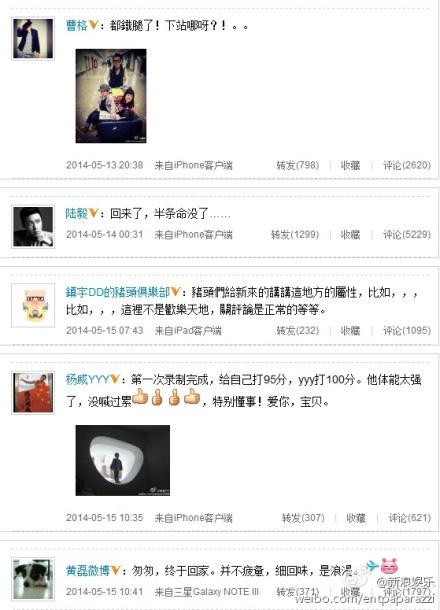Click the verified V badge next to 陆毅
Viewport: 440px width, 610px height.
point(93,213)
